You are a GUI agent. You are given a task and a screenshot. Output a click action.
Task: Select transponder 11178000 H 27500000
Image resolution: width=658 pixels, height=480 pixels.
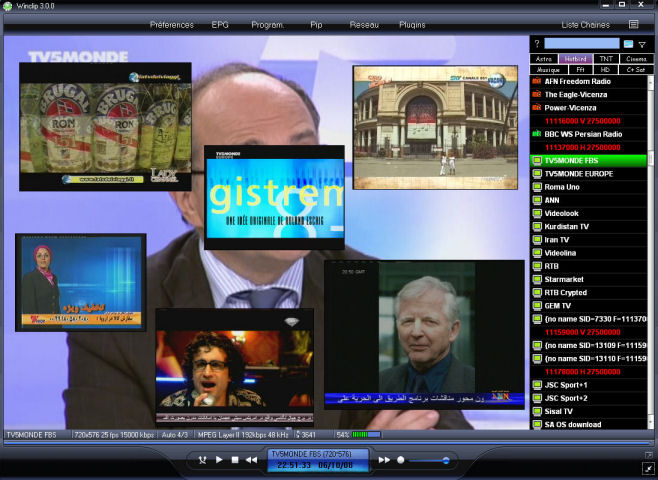tap(582, 372)
